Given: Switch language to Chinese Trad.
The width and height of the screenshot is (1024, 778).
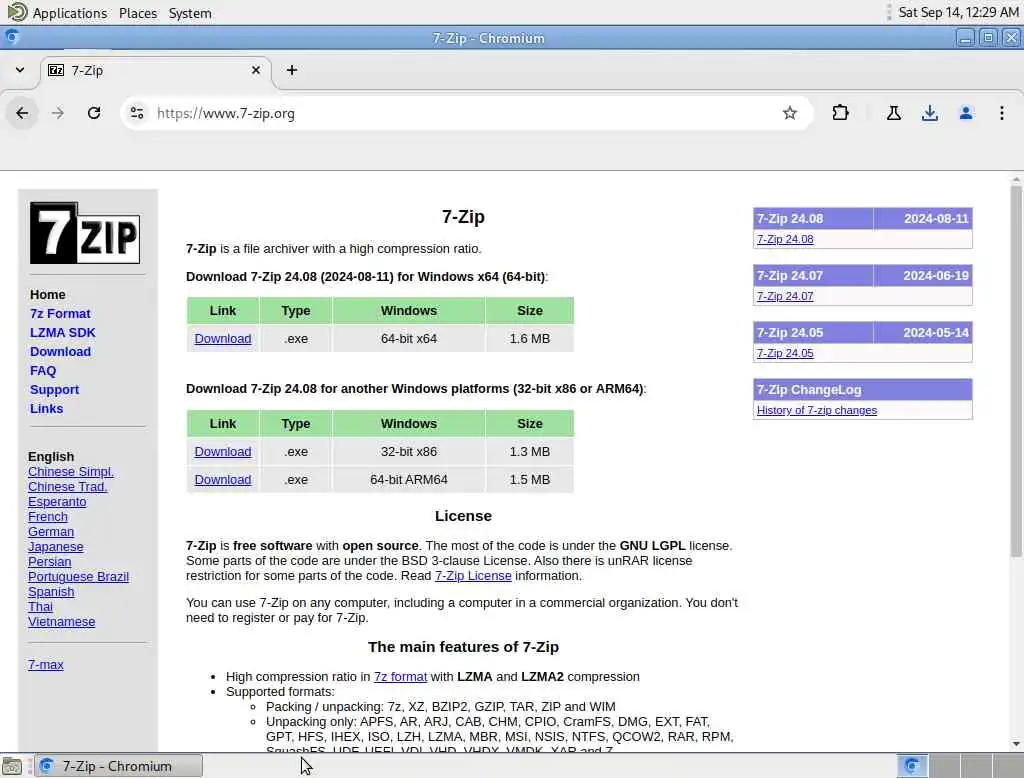Looking at the screenshot, I should [x=67, y=487].
